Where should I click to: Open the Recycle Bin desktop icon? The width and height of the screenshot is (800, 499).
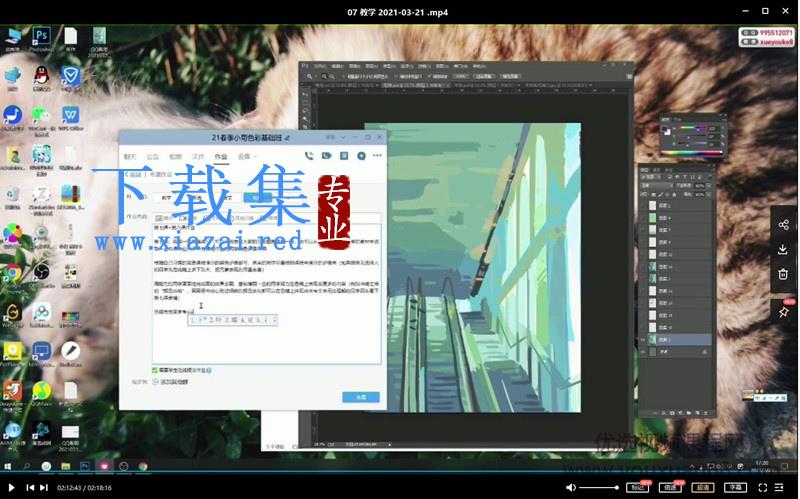tap(12, 197)
